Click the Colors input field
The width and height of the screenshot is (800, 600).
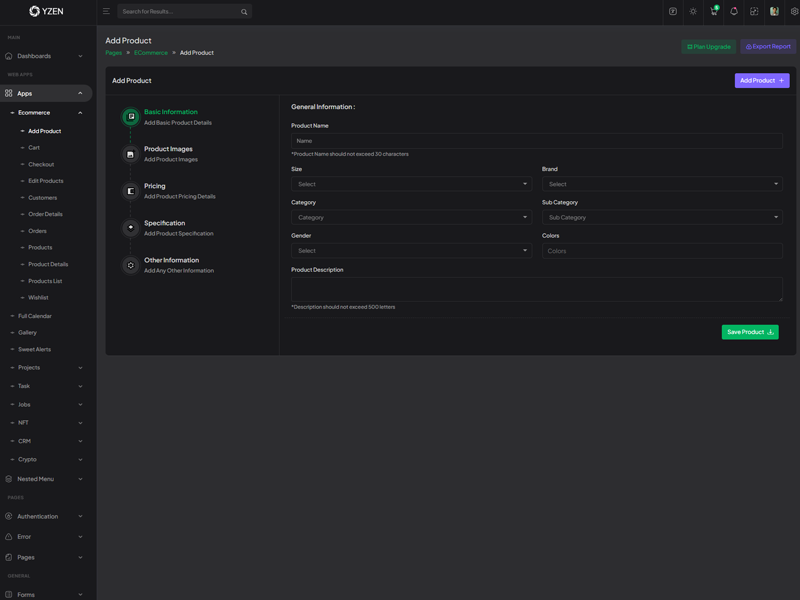[662, 251]
